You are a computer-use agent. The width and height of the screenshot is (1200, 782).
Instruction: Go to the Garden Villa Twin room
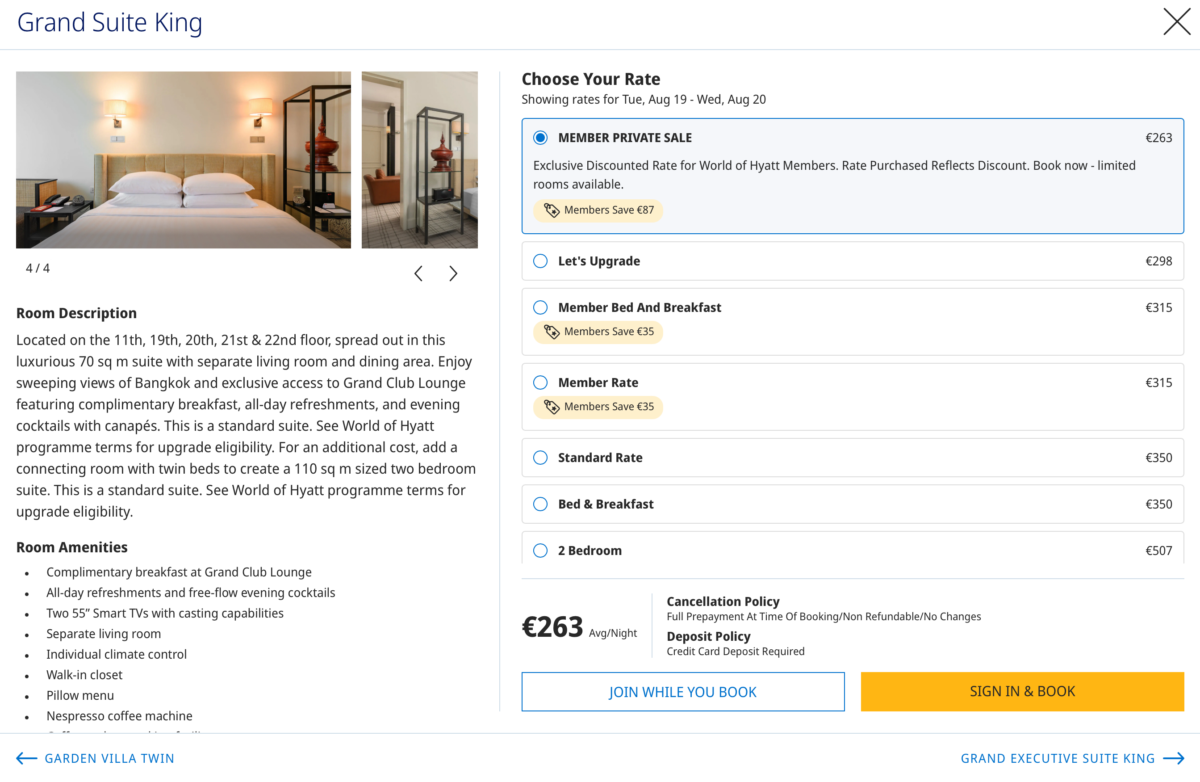[109, 759]
